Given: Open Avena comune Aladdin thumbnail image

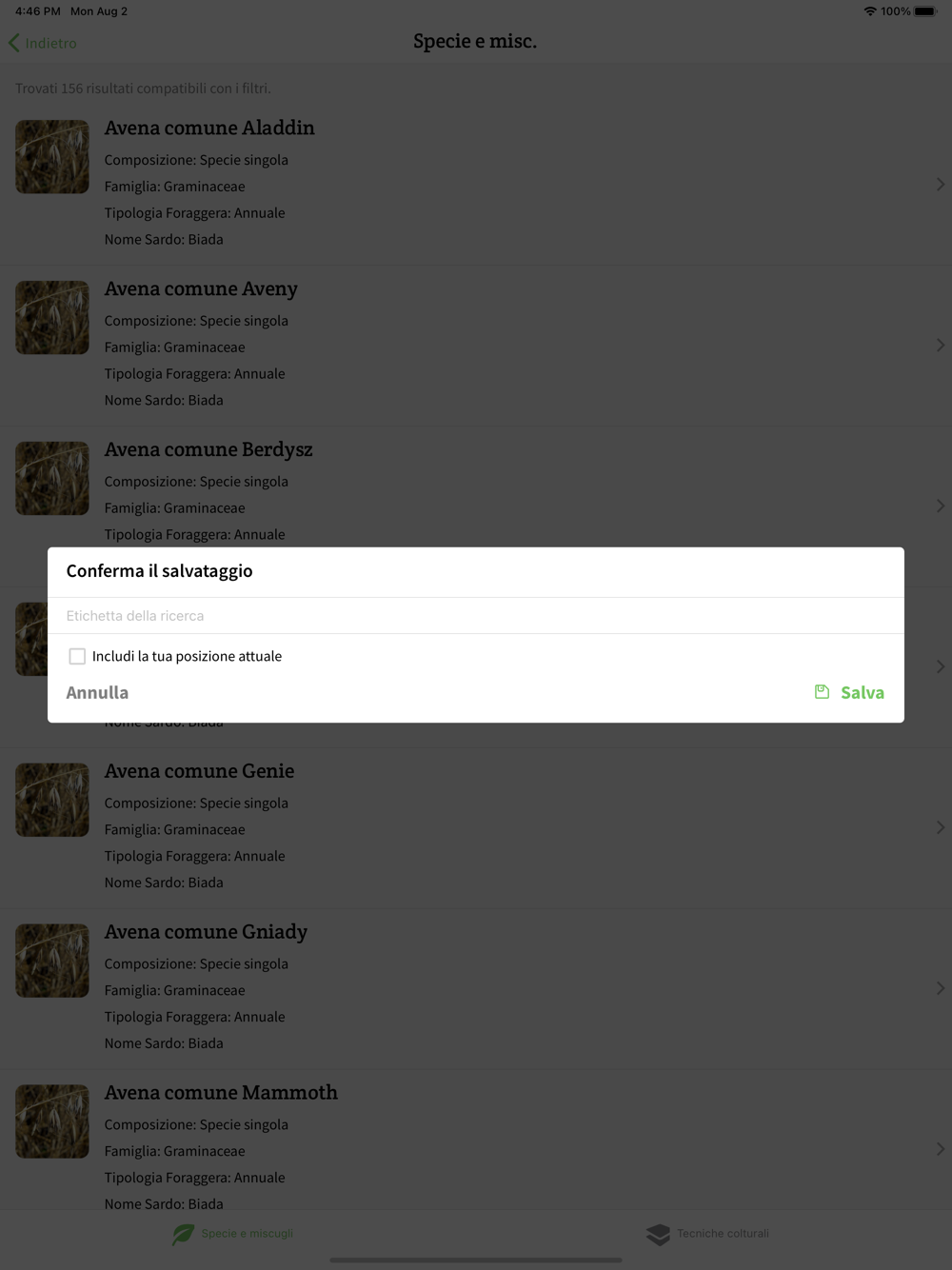Looking at the screenshot, I should (52, 156).
